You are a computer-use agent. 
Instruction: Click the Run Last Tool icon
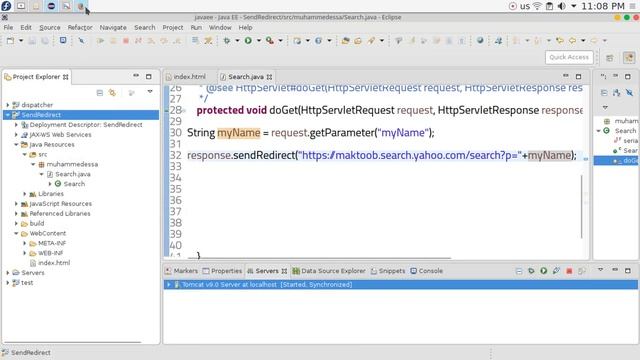270,40
